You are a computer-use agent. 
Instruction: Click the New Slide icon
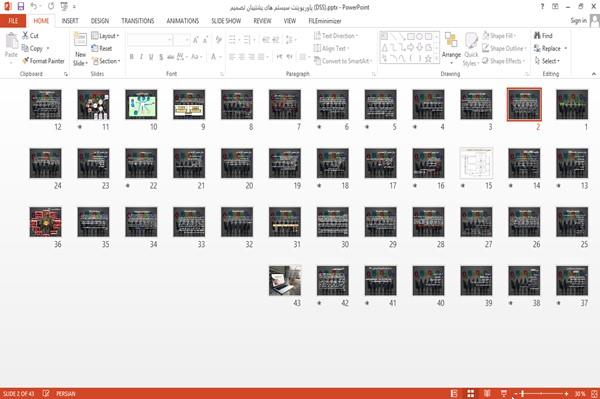click(x=80, y=40)
